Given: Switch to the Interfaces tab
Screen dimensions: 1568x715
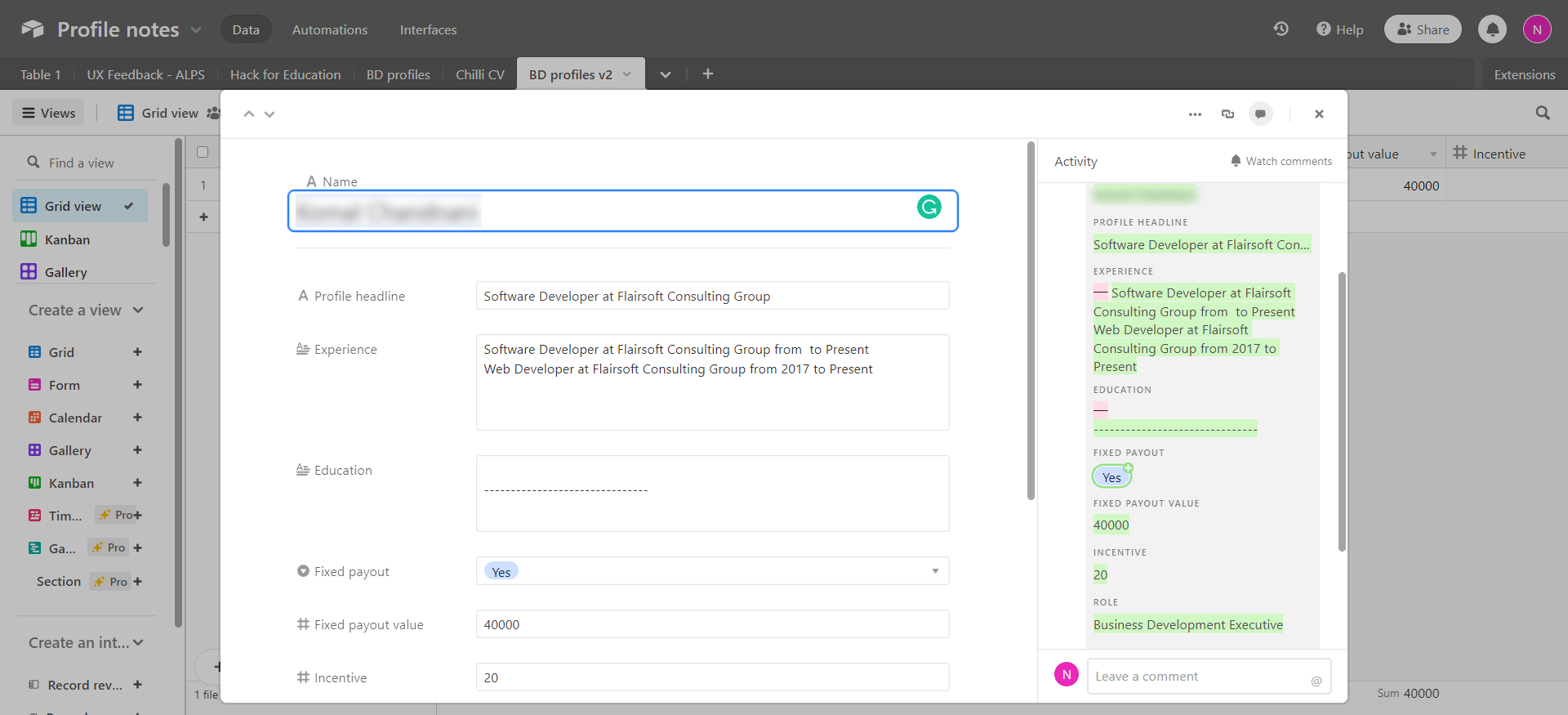Looking at the screenshot, I should [x=428, y=29].
